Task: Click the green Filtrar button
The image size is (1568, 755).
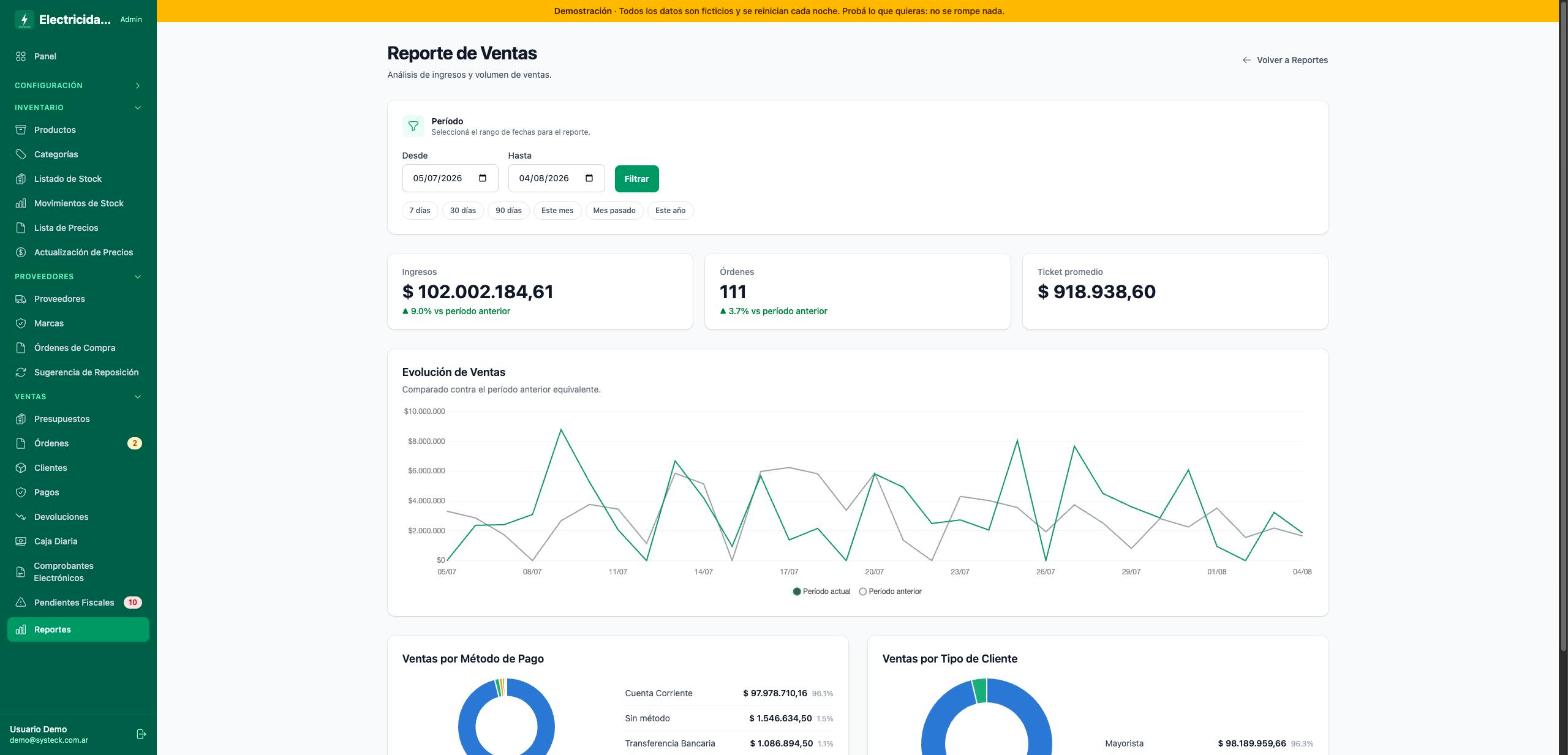Action: tap(637, 179)
